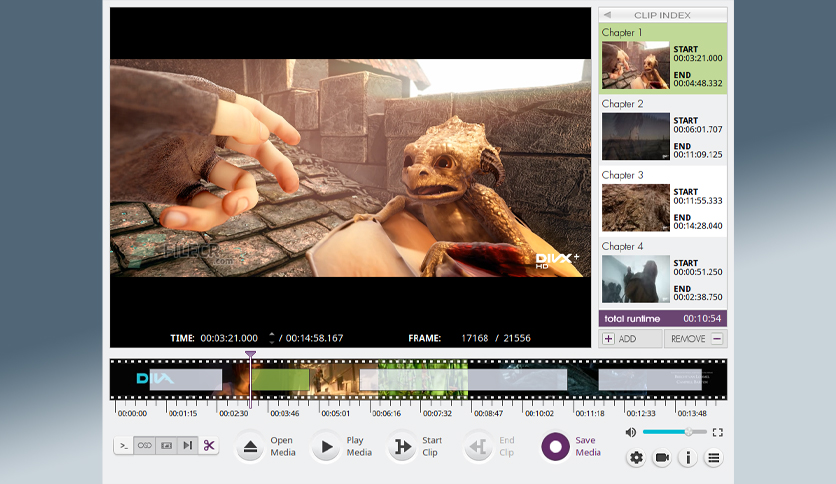
Task: Open settings via the gear icon
Action: click(636, 458)
